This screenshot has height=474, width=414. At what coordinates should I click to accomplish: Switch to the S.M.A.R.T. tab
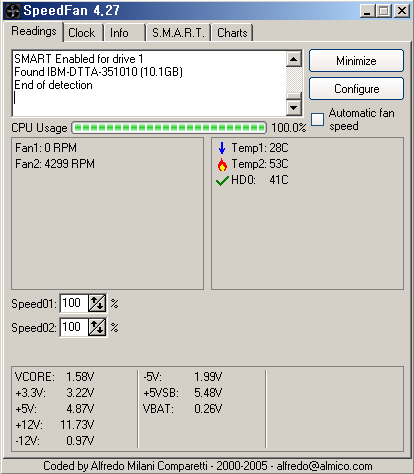tap(178, 33)
